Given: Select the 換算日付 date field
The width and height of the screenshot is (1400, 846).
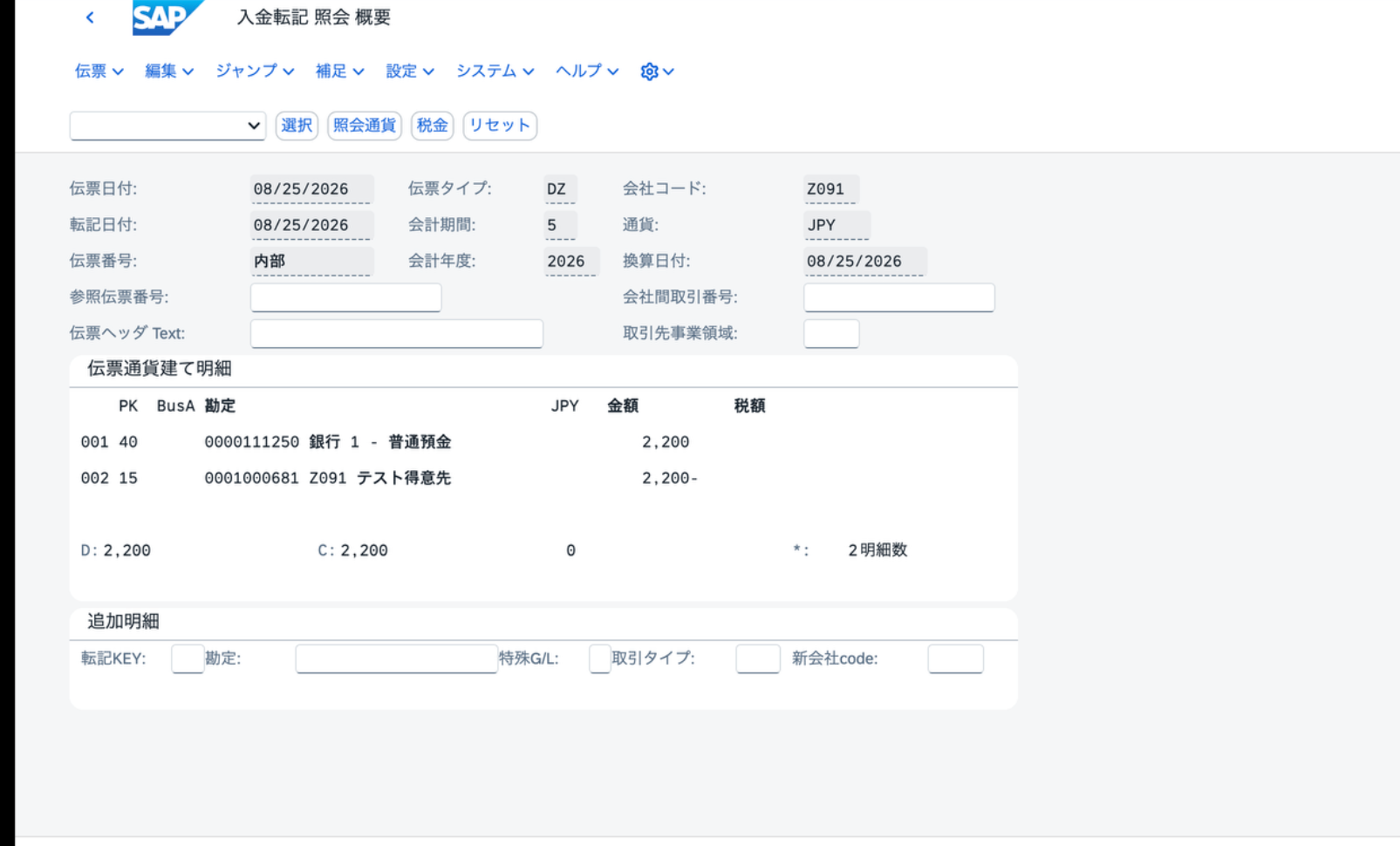Looking at the screenshot, I should click(864, 261).
